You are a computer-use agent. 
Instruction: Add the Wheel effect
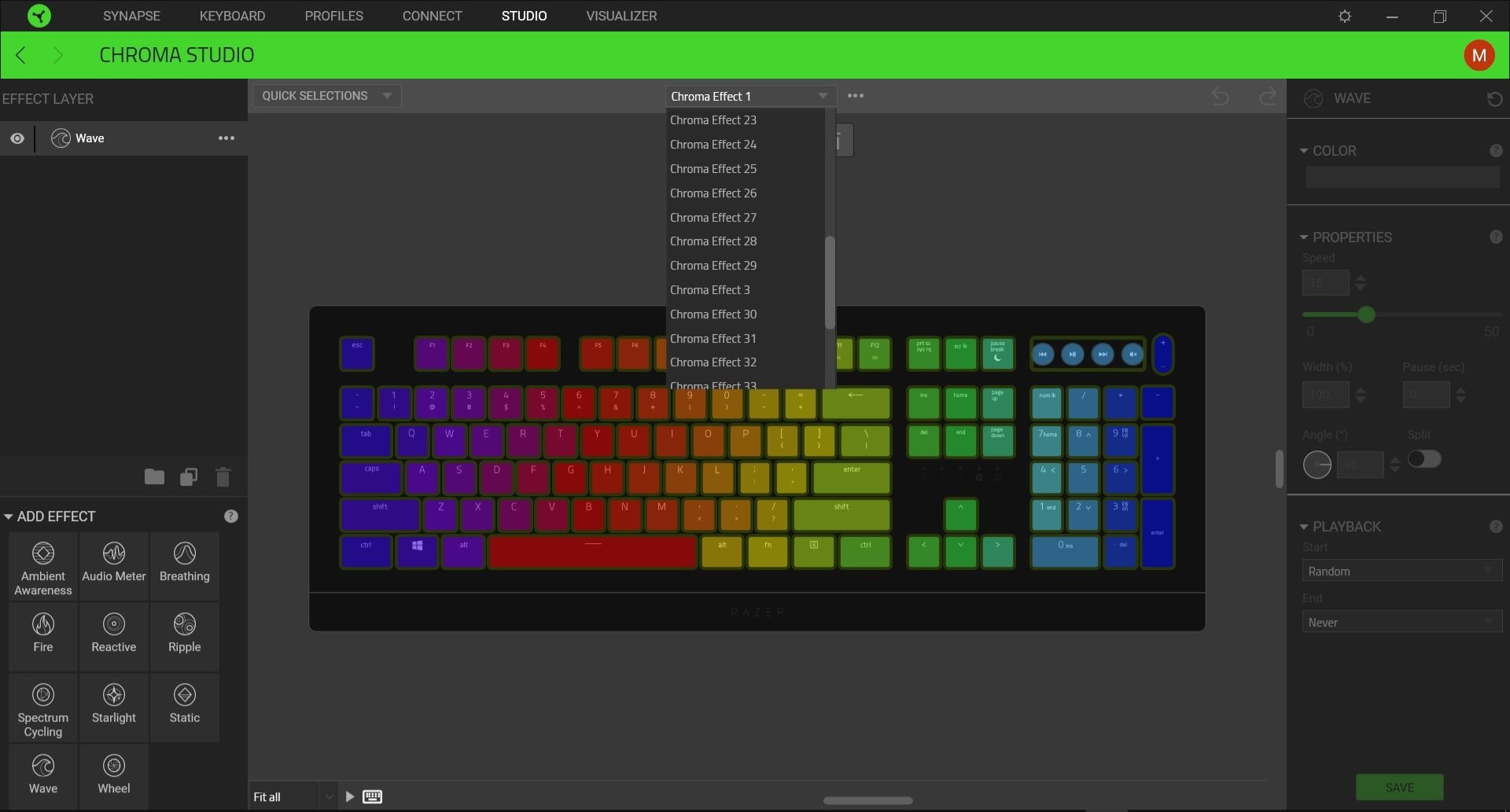tap(114, 777)
